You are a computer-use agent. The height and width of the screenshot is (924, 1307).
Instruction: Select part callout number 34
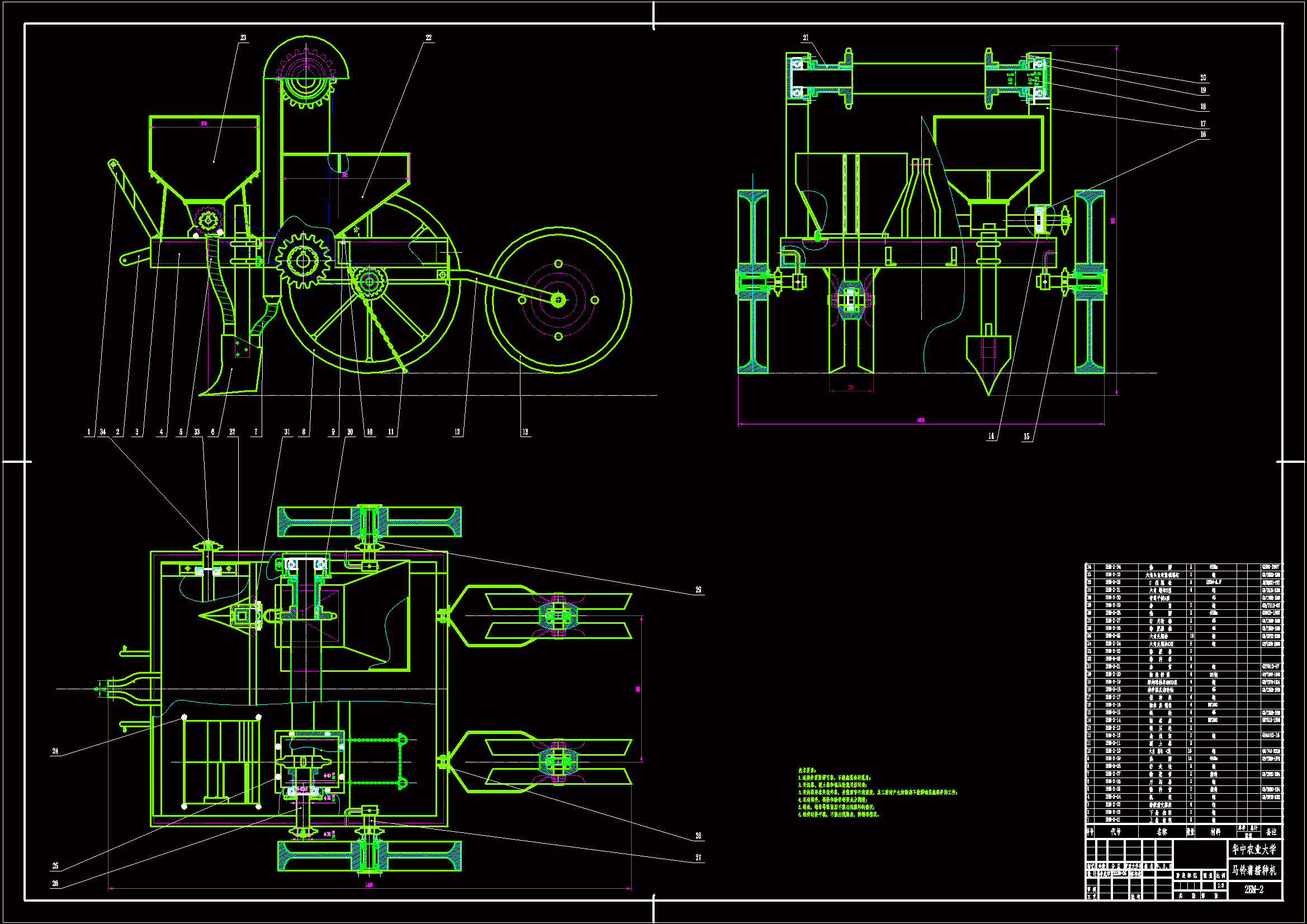point(103,432)
